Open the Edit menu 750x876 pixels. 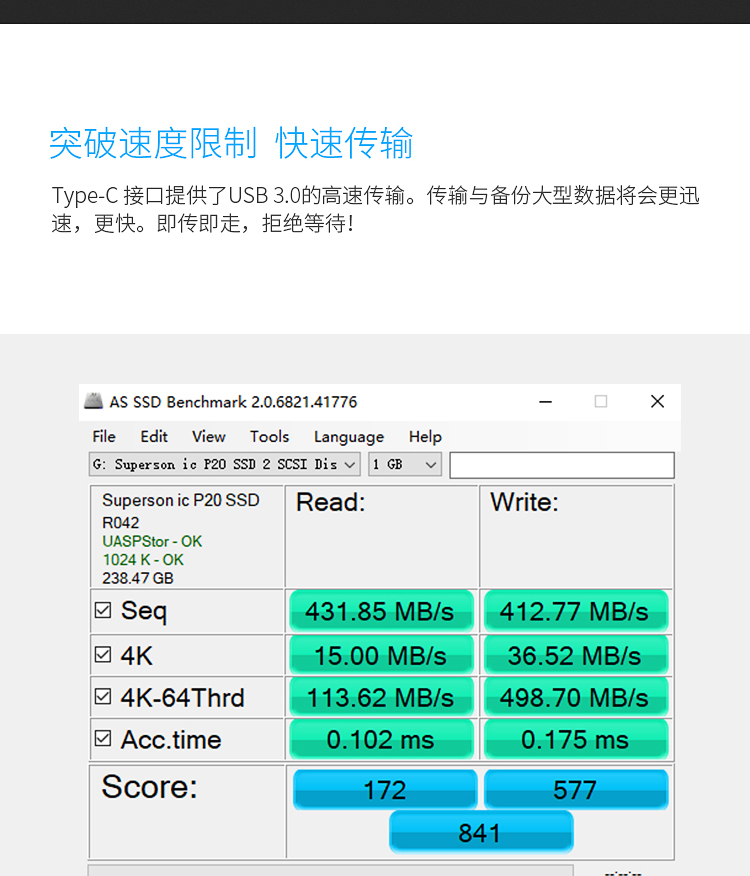[x=154, y=436]
